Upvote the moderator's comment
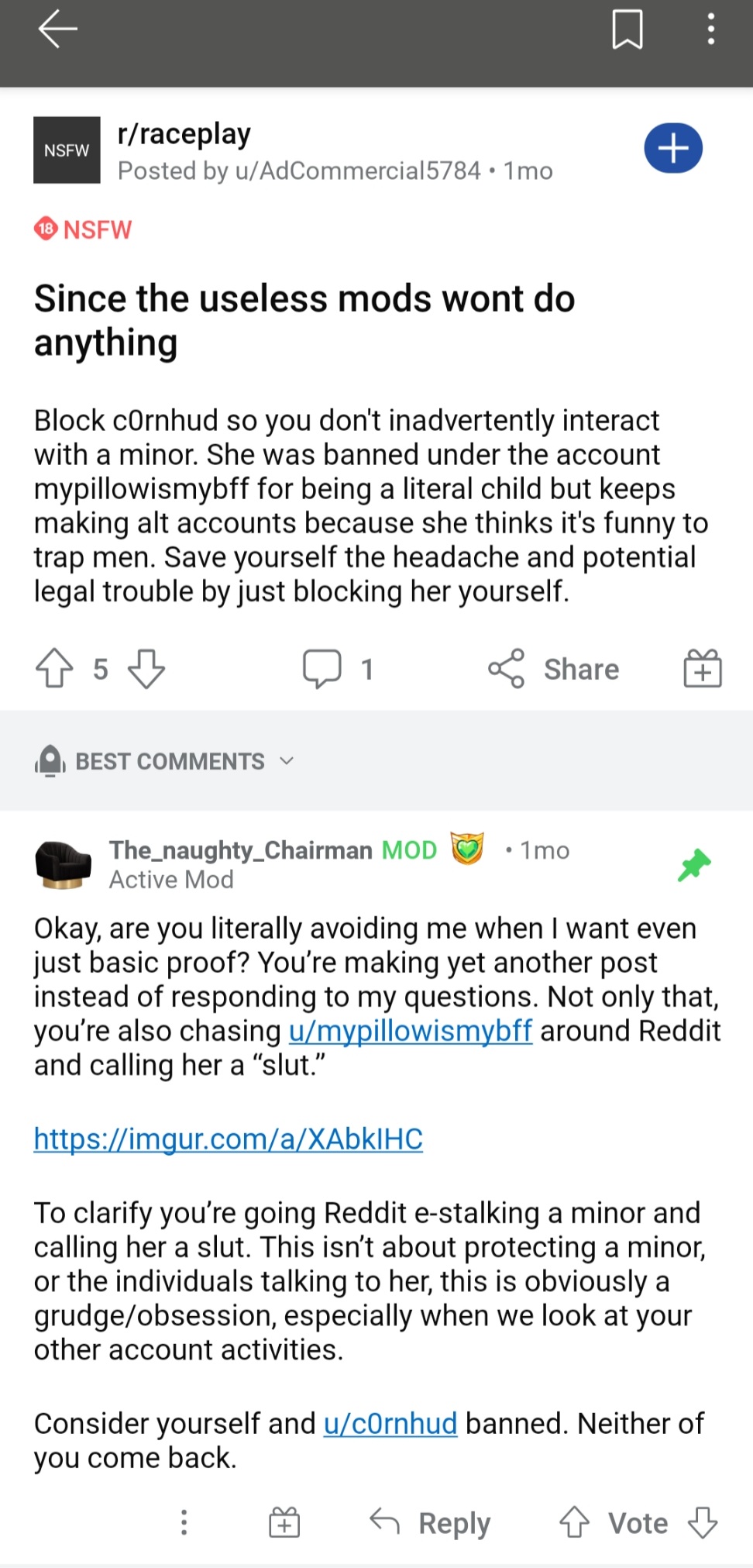This screenshot has width=753, height=1568. click(x=574, y=1522)
